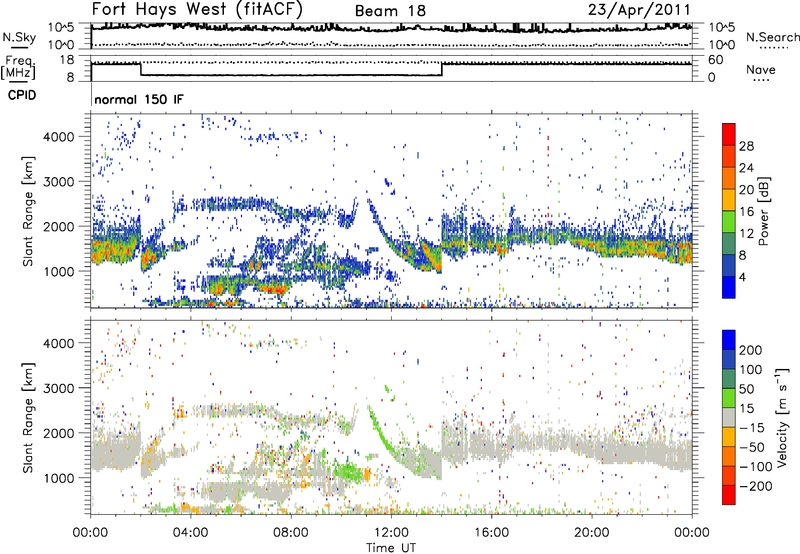Click '3000' on the Power panel range axis
The height and width of the screenshot is (554, 800).
tap(58, 182)
